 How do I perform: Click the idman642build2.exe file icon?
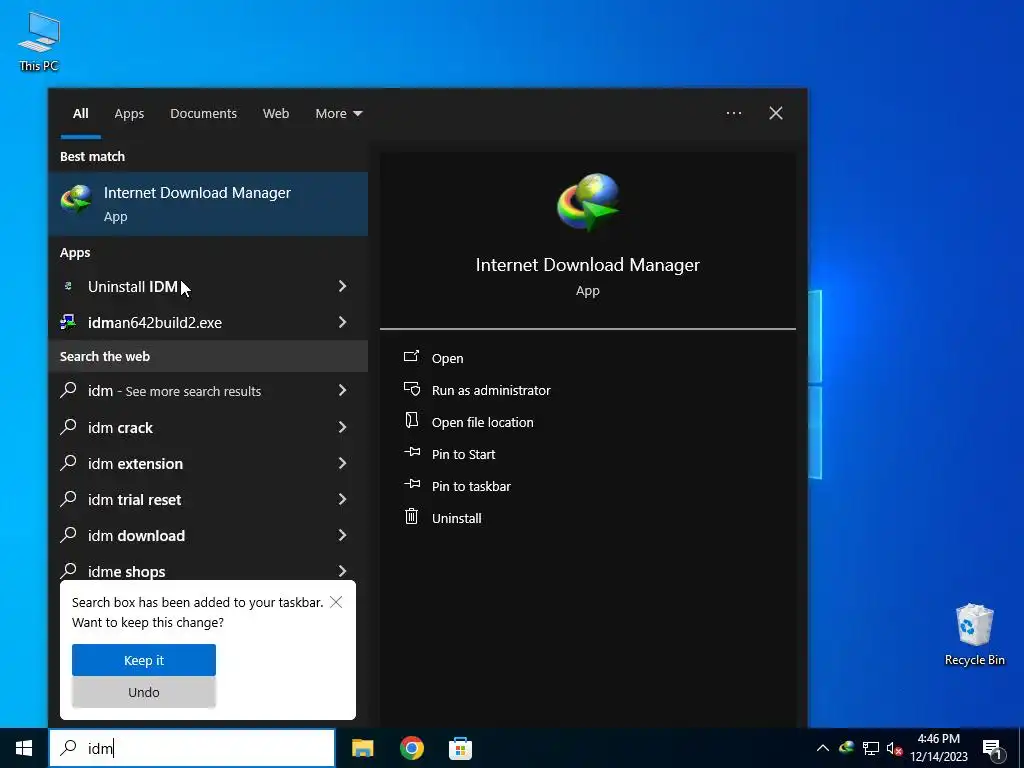68,321
